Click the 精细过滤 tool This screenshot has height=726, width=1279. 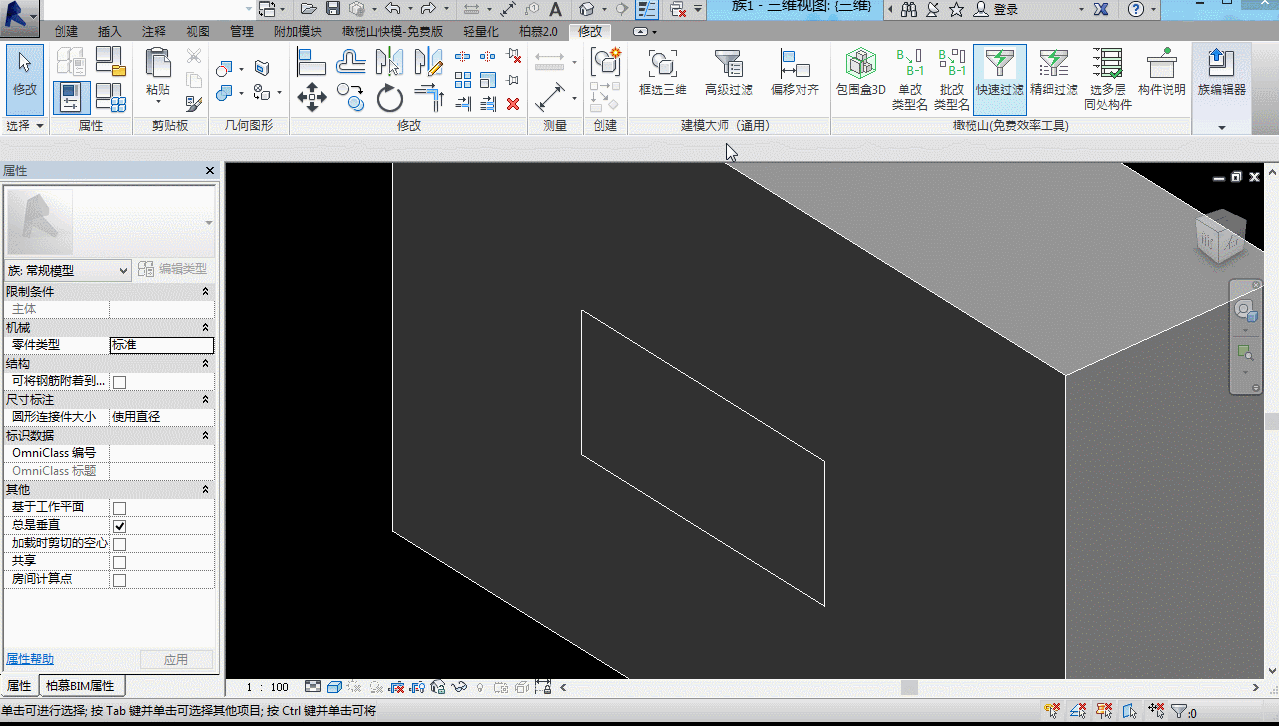coord(1054,72)
